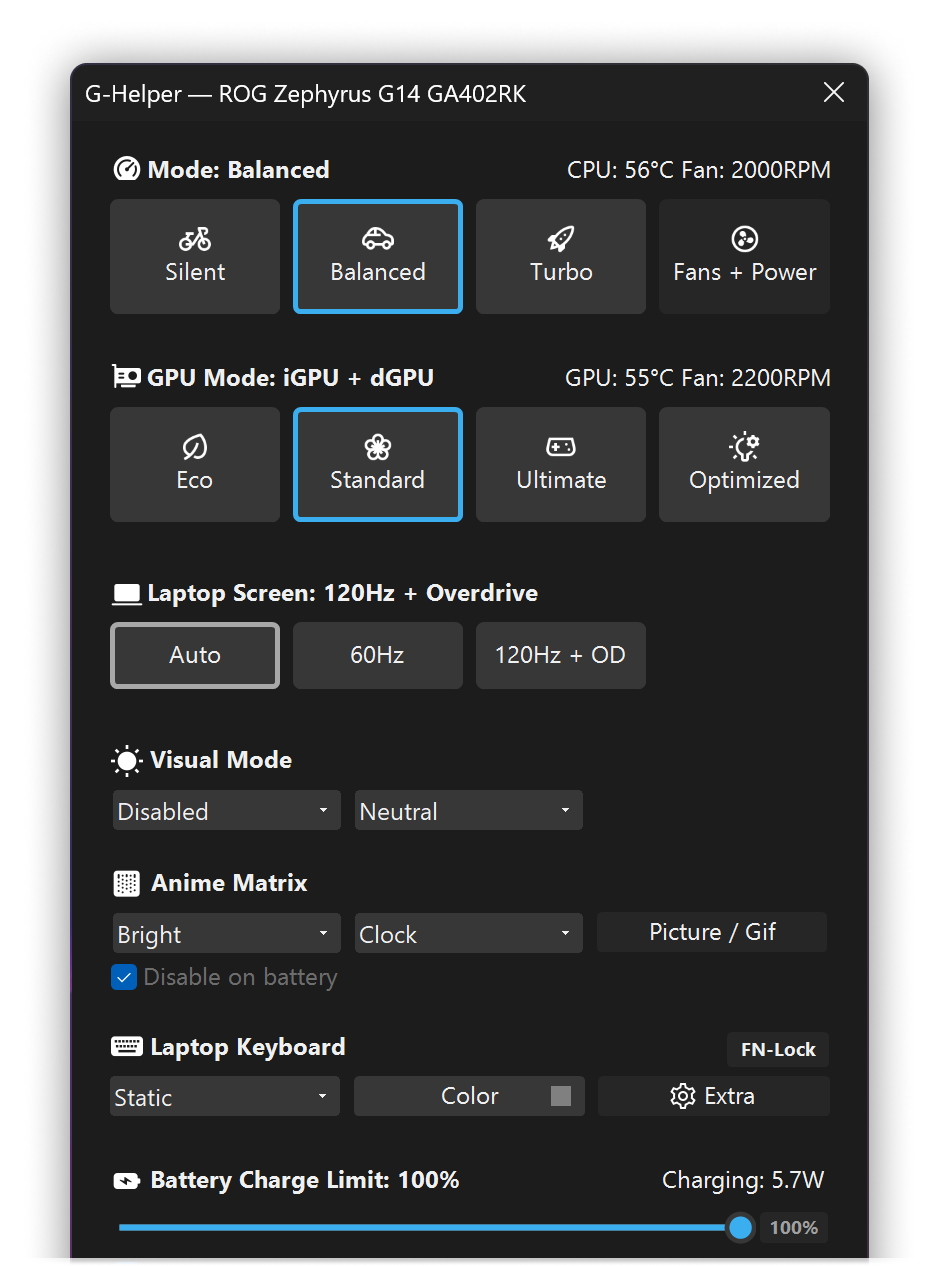Click the lightbulb gear icon on Optimized
937x1266 pixels.
745,446
